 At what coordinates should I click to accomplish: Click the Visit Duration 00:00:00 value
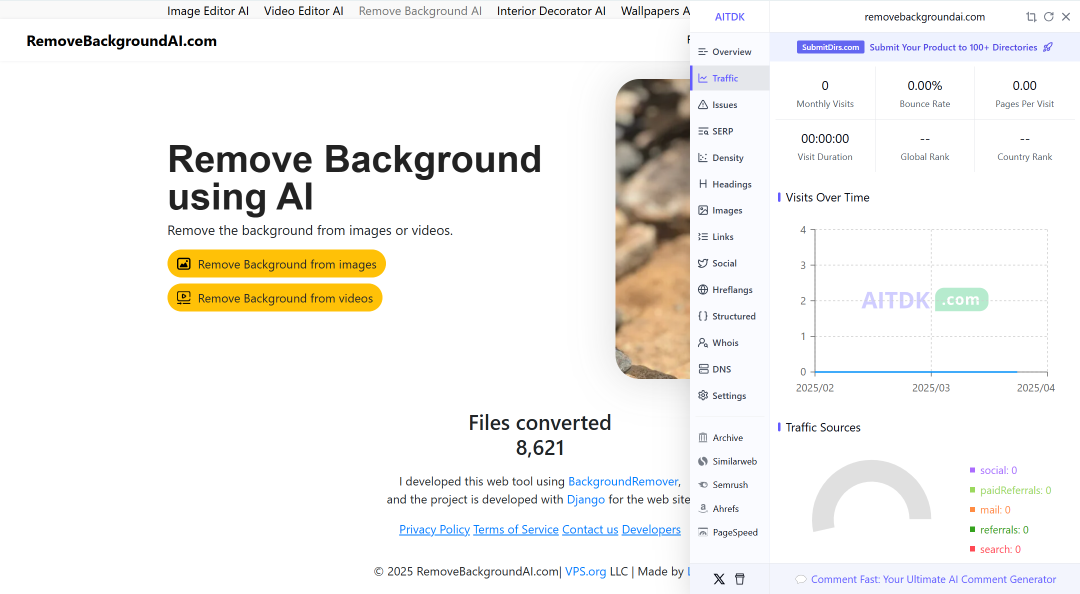click(x=824, y=139)
